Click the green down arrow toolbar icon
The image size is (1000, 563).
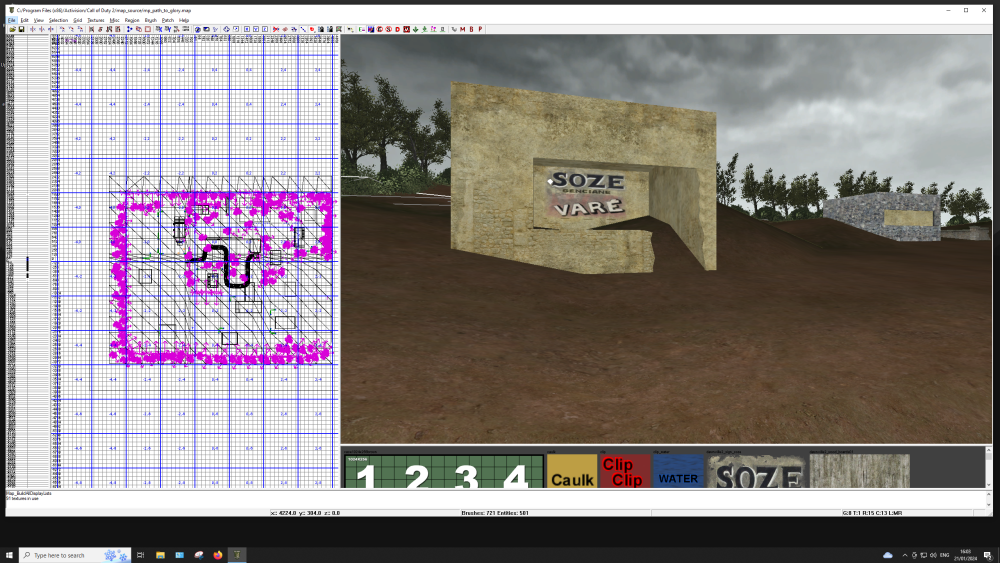416,29
